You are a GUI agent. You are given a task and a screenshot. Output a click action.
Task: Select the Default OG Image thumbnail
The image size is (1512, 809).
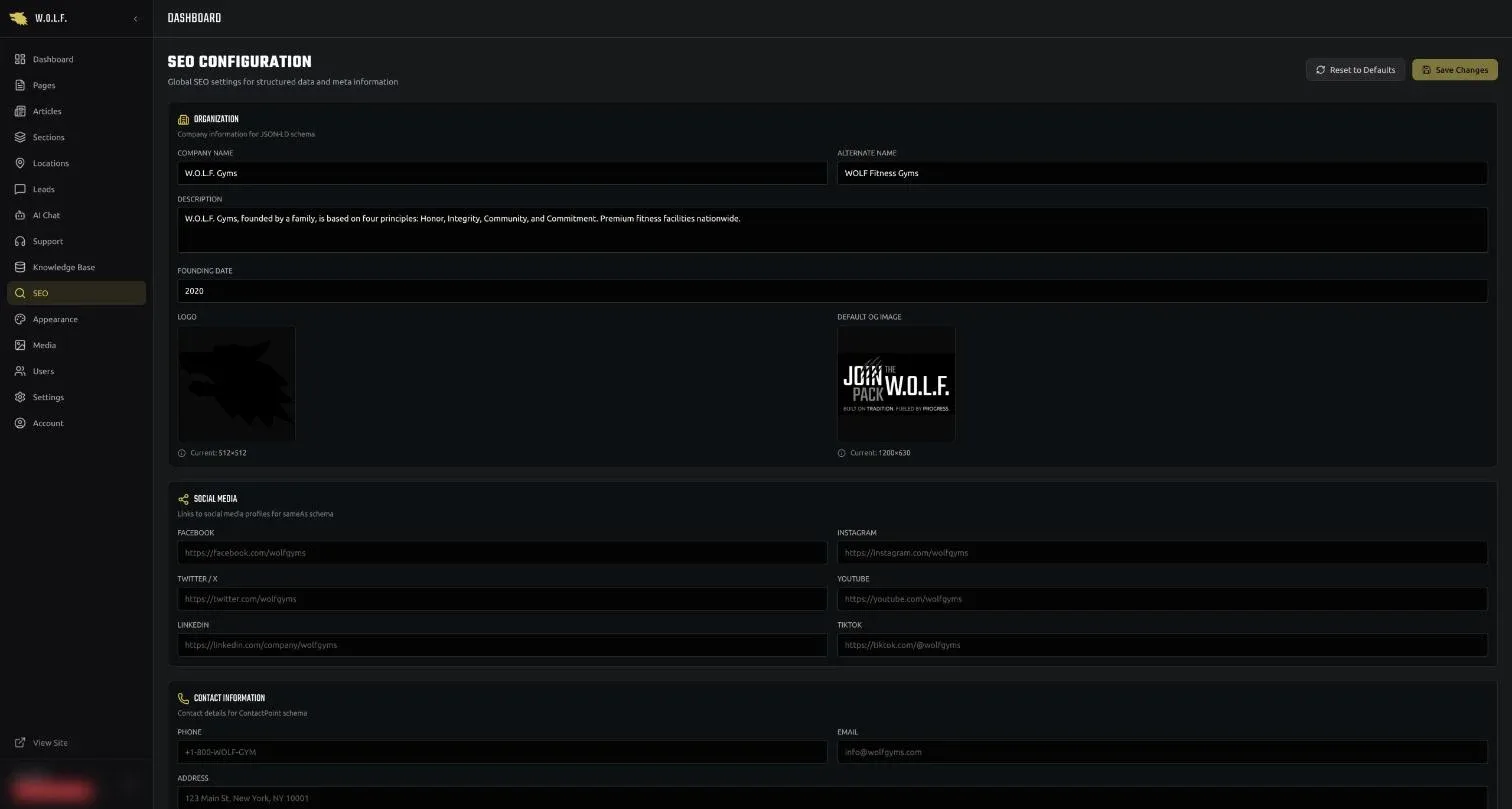pos(896,383)
